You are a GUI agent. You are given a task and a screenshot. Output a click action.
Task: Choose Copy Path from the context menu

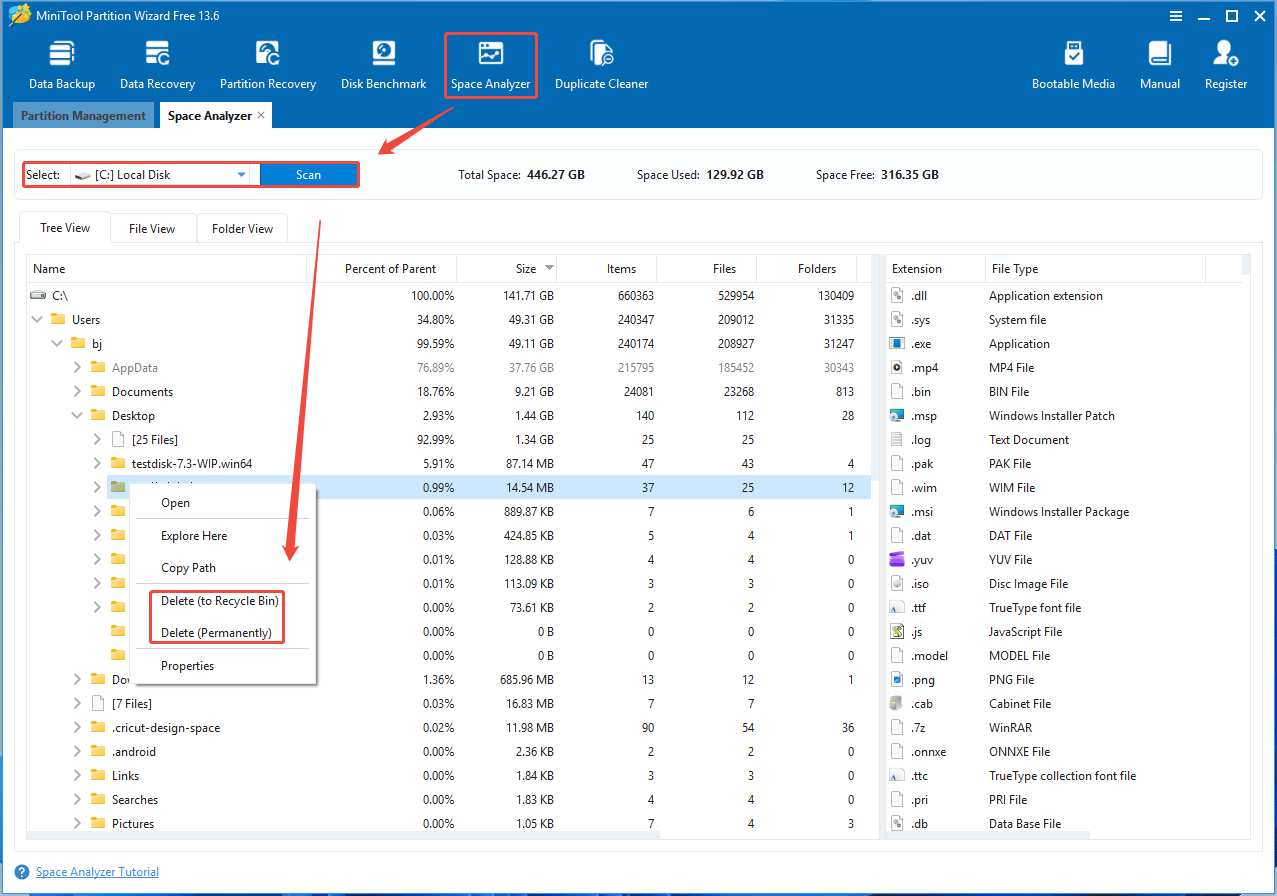coord(189,567)
